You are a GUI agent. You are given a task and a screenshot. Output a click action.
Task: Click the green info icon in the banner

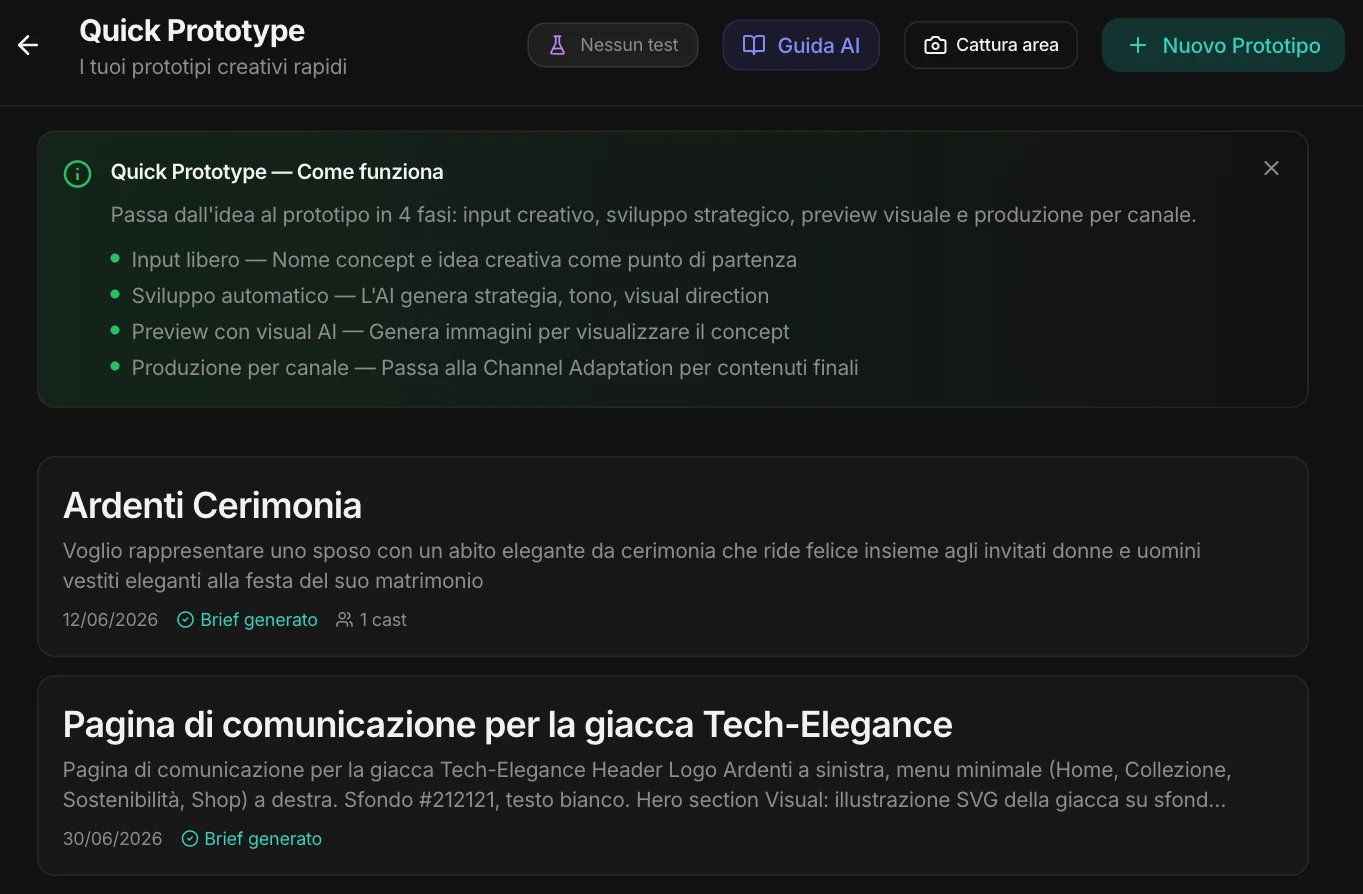tap(77, 173)
